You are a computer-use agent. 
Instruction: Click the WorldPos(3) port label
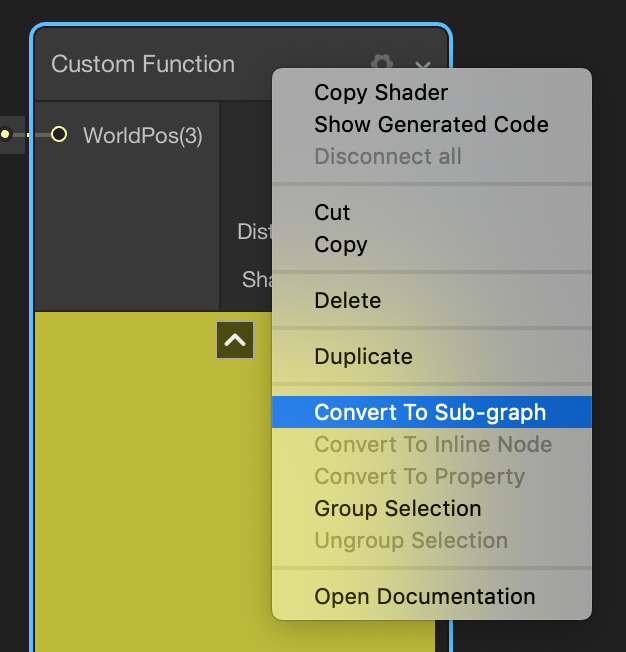coord(143,136)
